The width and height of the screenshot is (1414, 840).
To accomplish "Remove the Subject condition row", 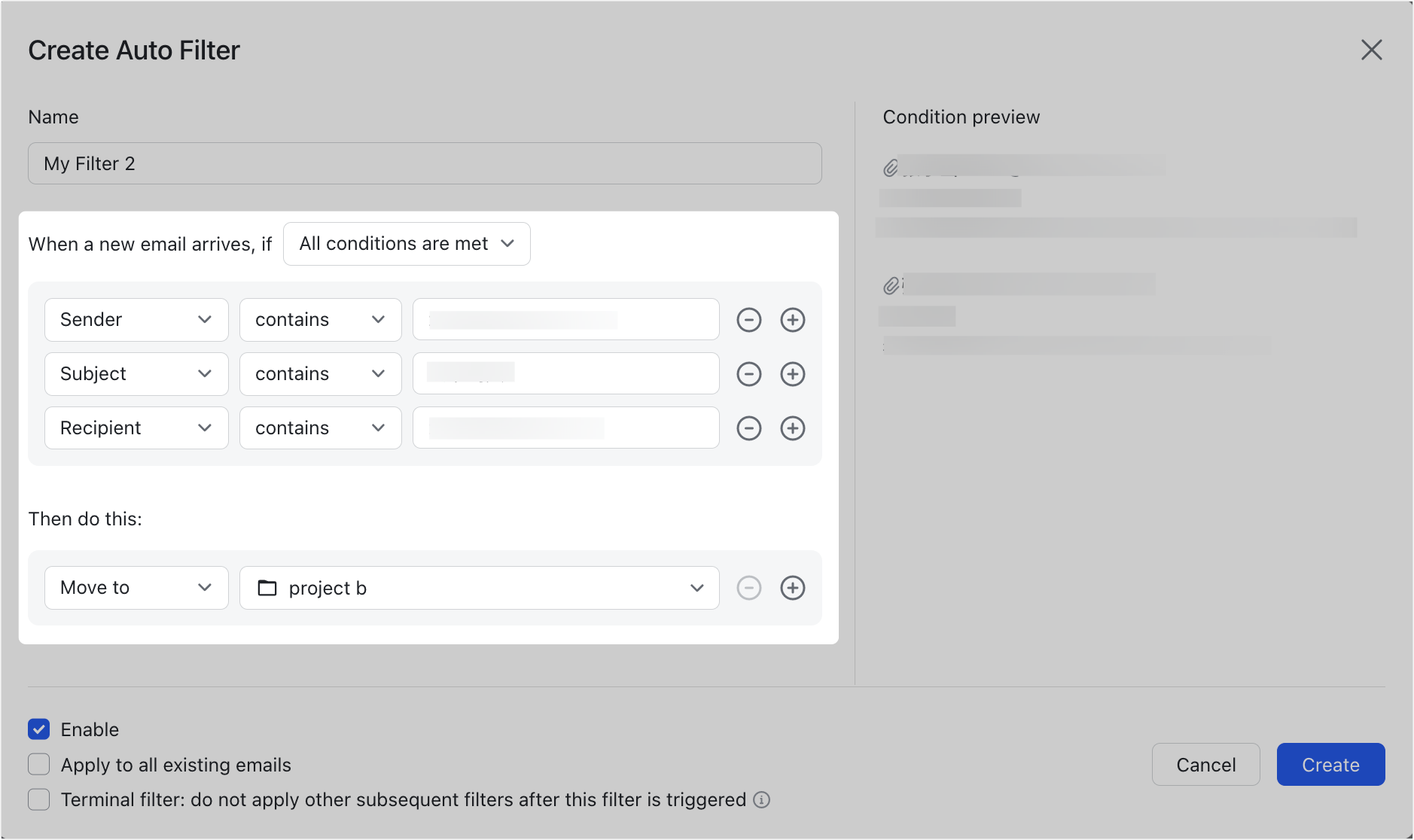I will pos(748,374).
